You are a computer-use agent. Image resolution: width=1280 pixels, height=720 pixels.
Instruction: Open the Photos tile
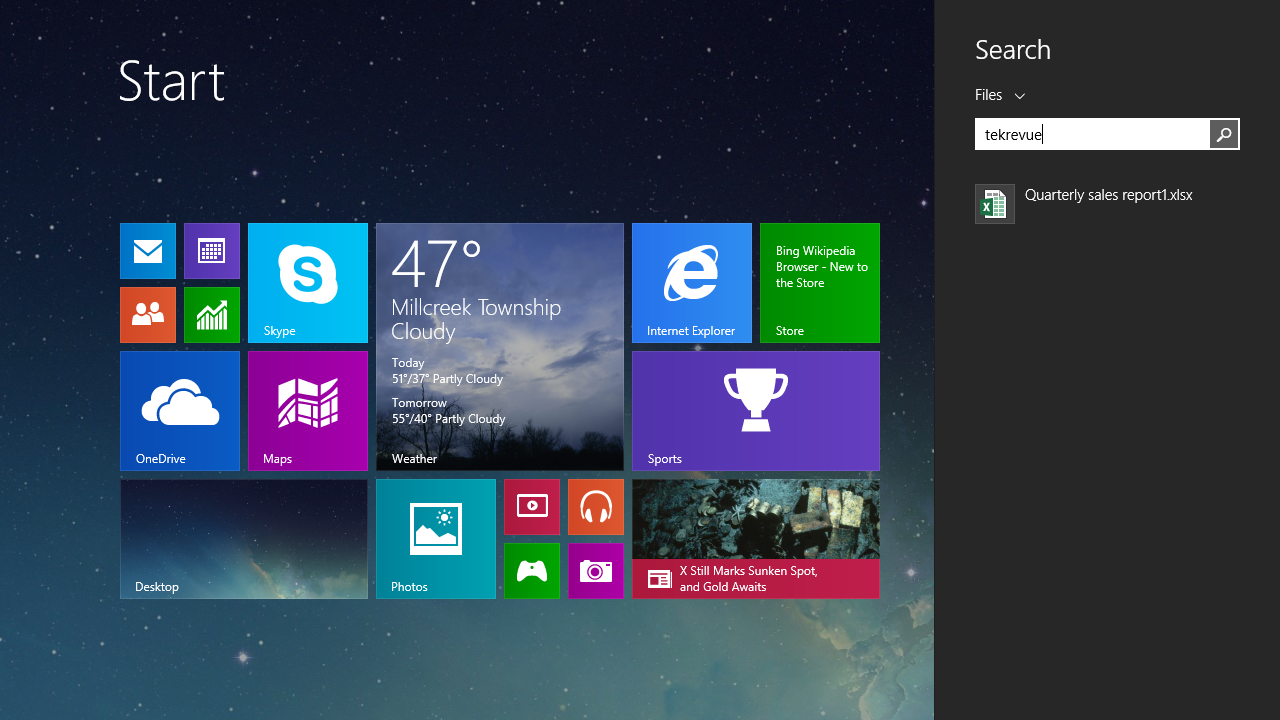coord(436,539)
